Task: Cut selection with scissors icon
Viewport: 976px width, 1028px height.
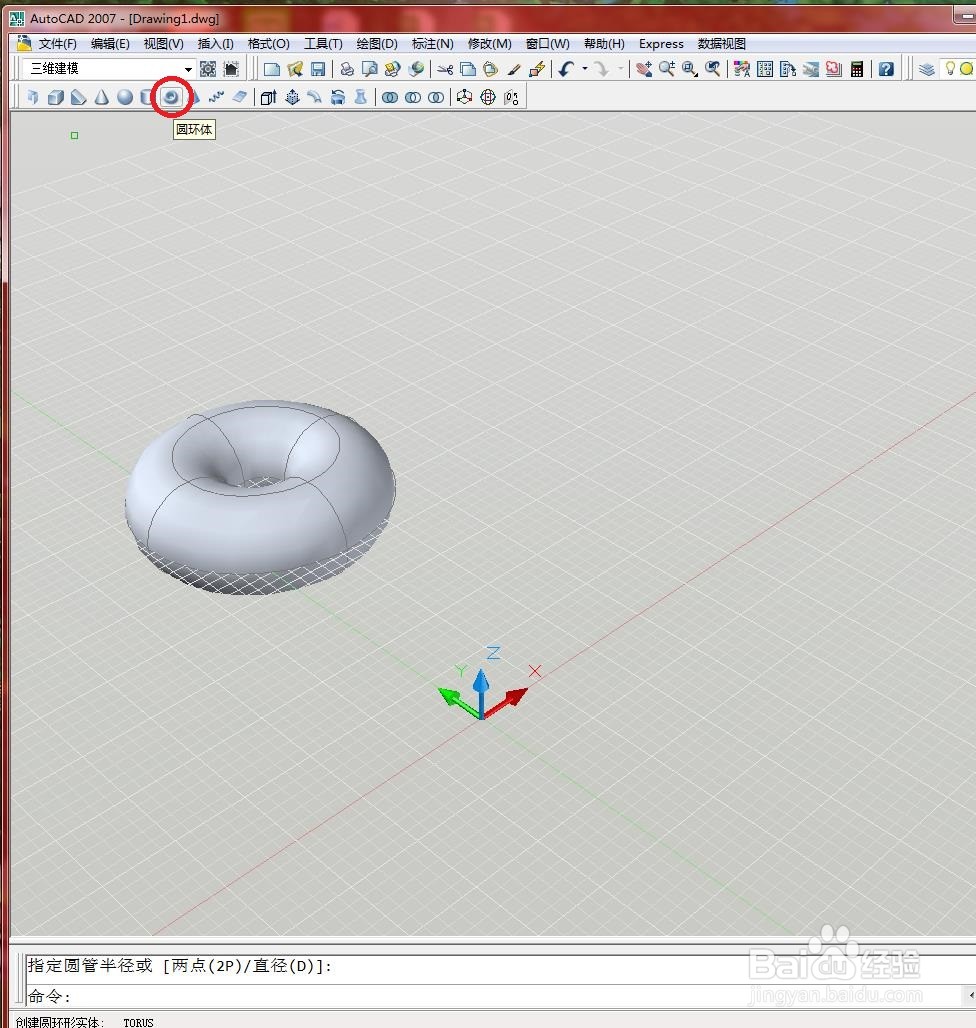Action: [445, 69]
